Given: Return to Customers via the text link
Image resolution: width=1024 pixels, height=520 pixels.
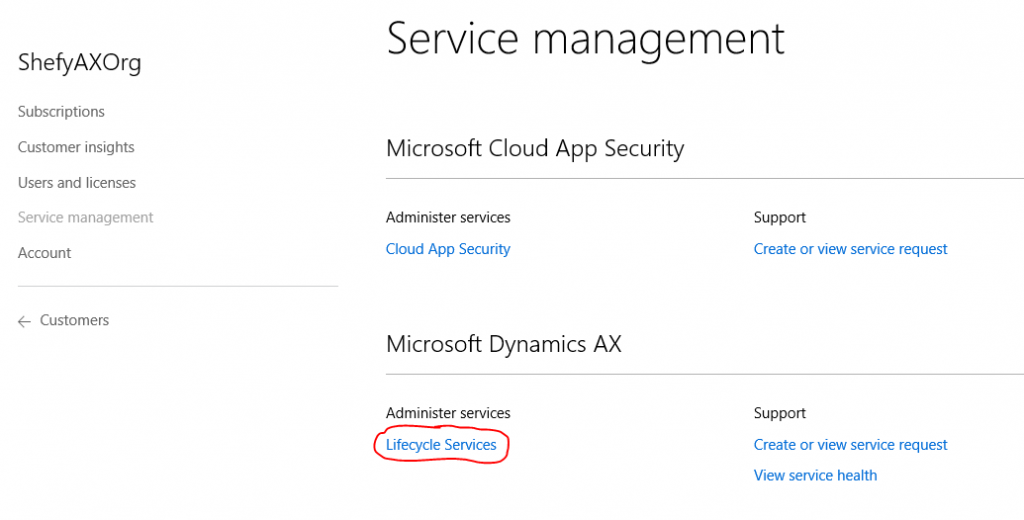Looking at the screenshot, I should pyautogui.click(x=74, y=321).
